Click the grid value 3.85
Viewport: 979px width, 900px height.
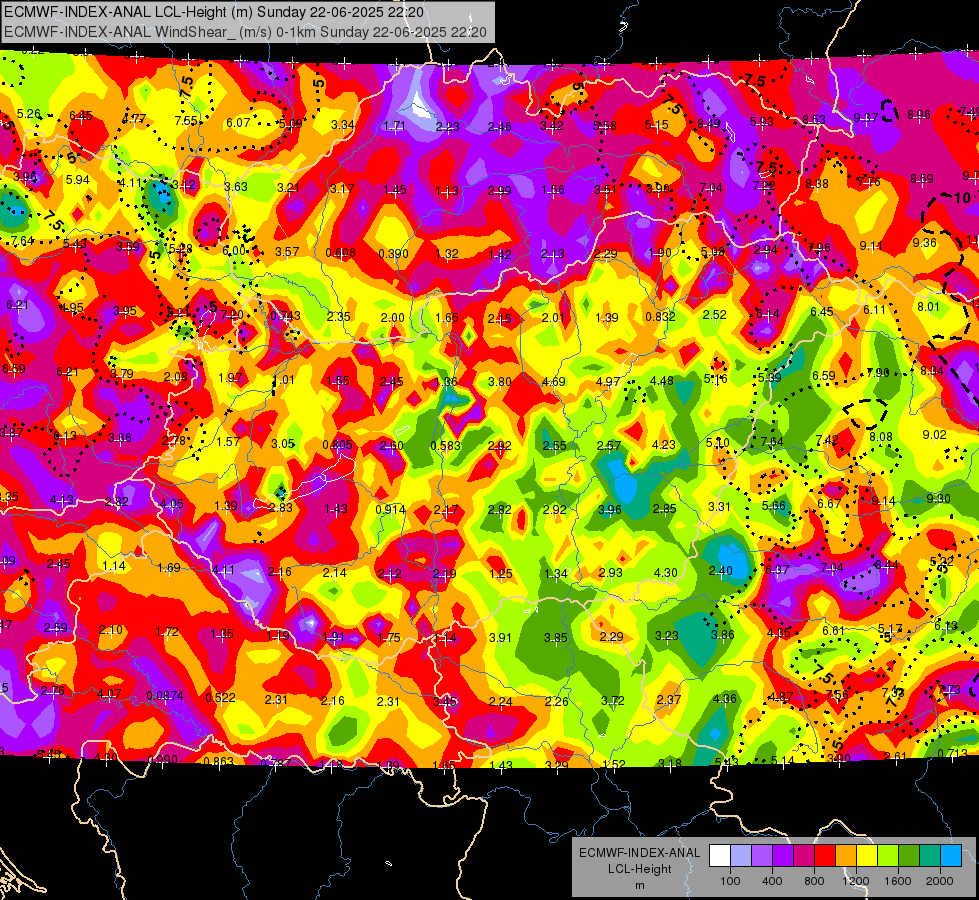555,637
